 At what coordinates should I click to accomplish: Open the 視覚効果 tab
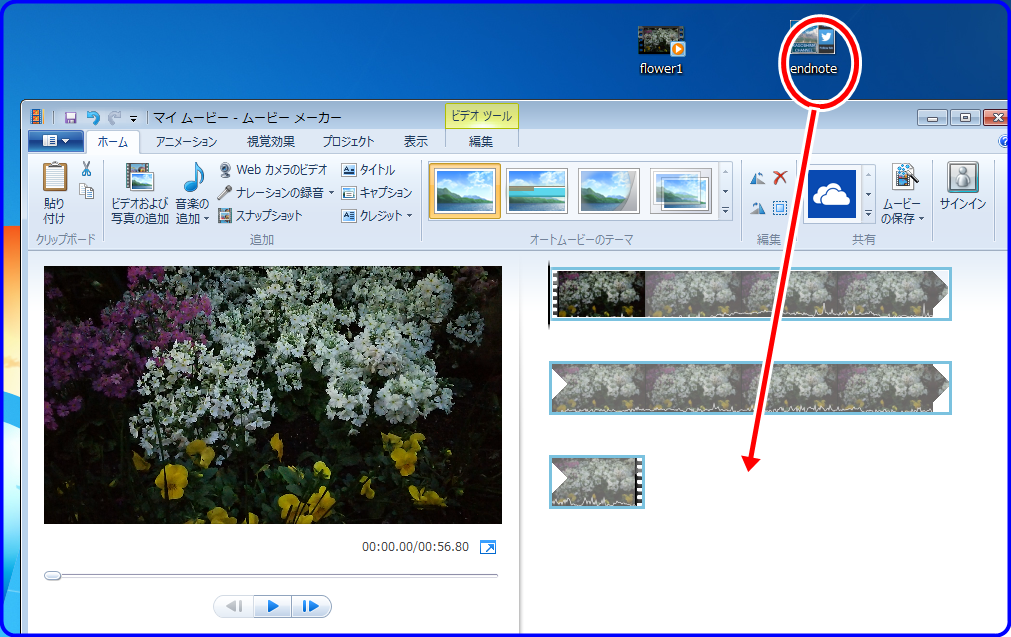(271, 141)
